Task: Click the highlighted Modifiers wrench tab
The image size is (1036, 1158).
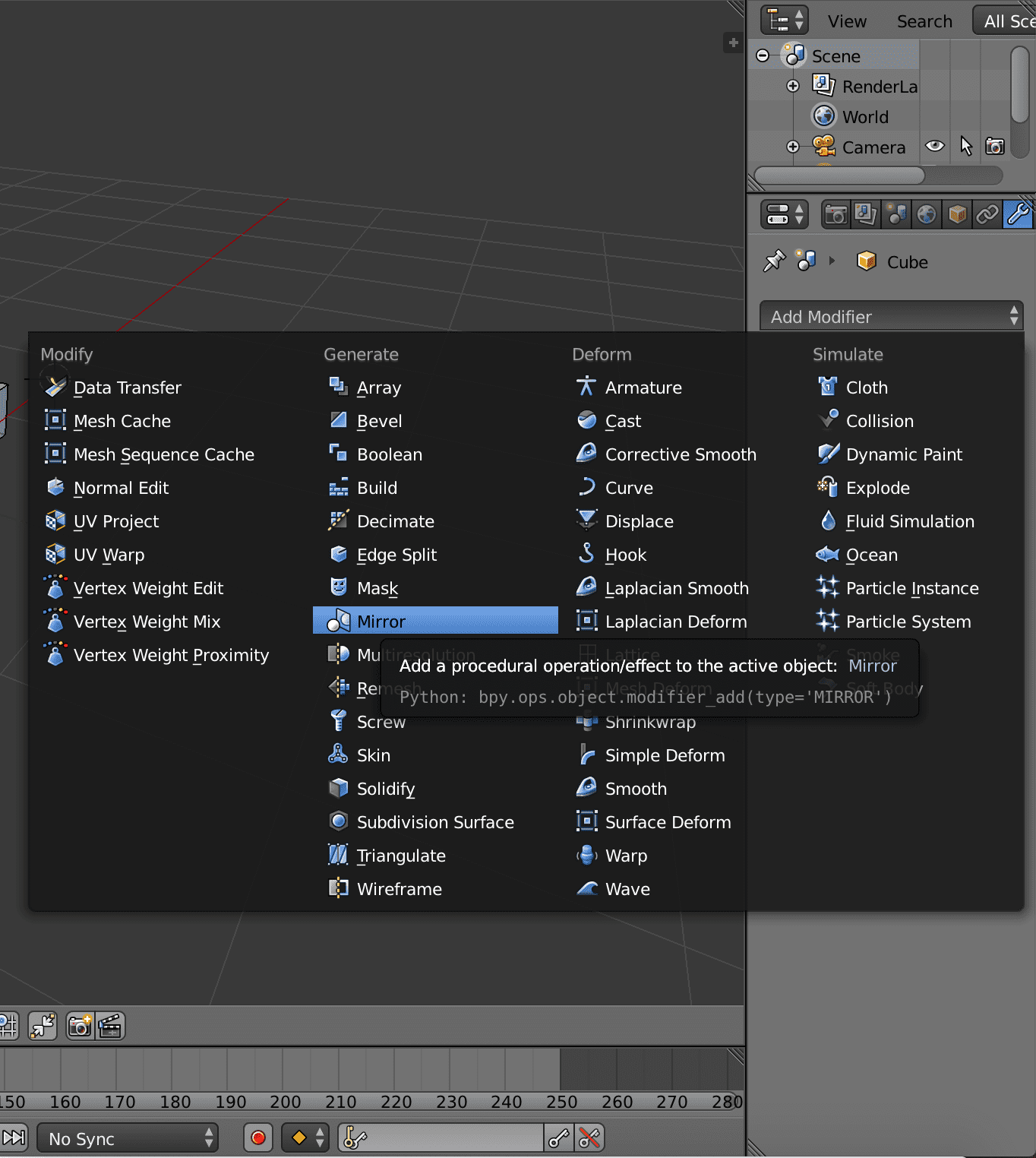Action: [1018, 215]
